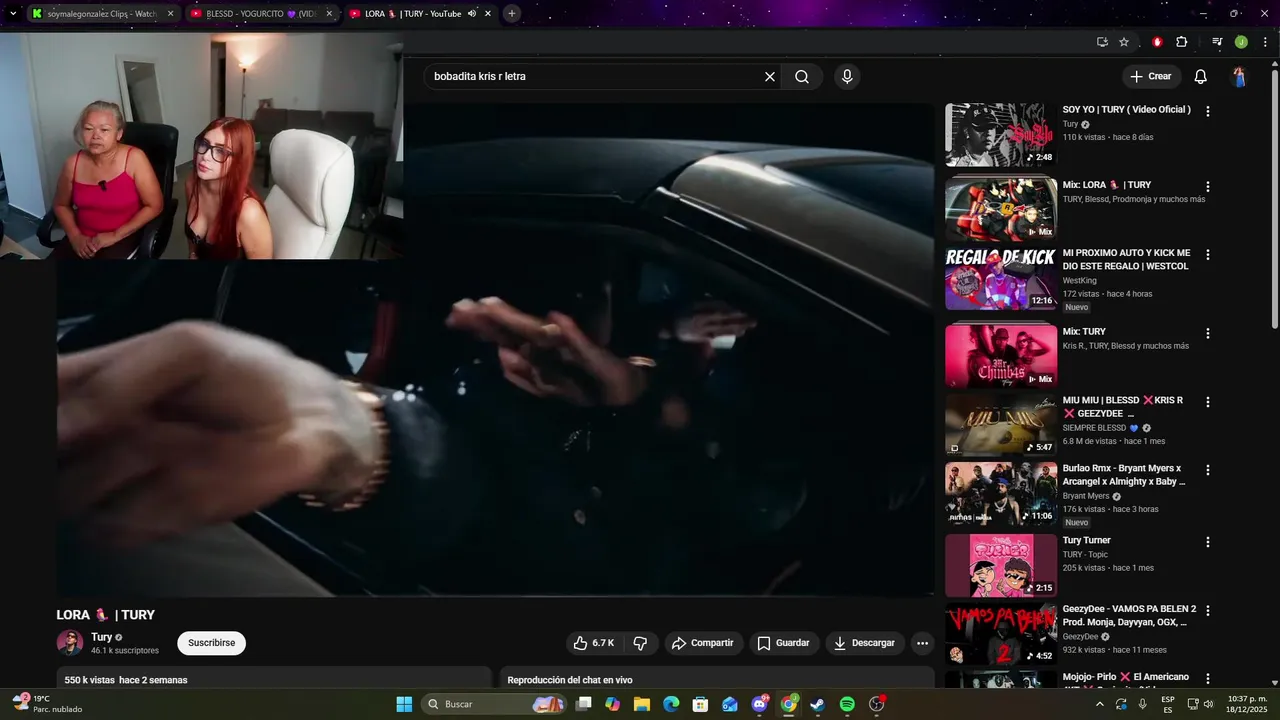The height and width of the screenshot is (720, 1280).
Task: Open Tury channel avatar
Action: 70,643
